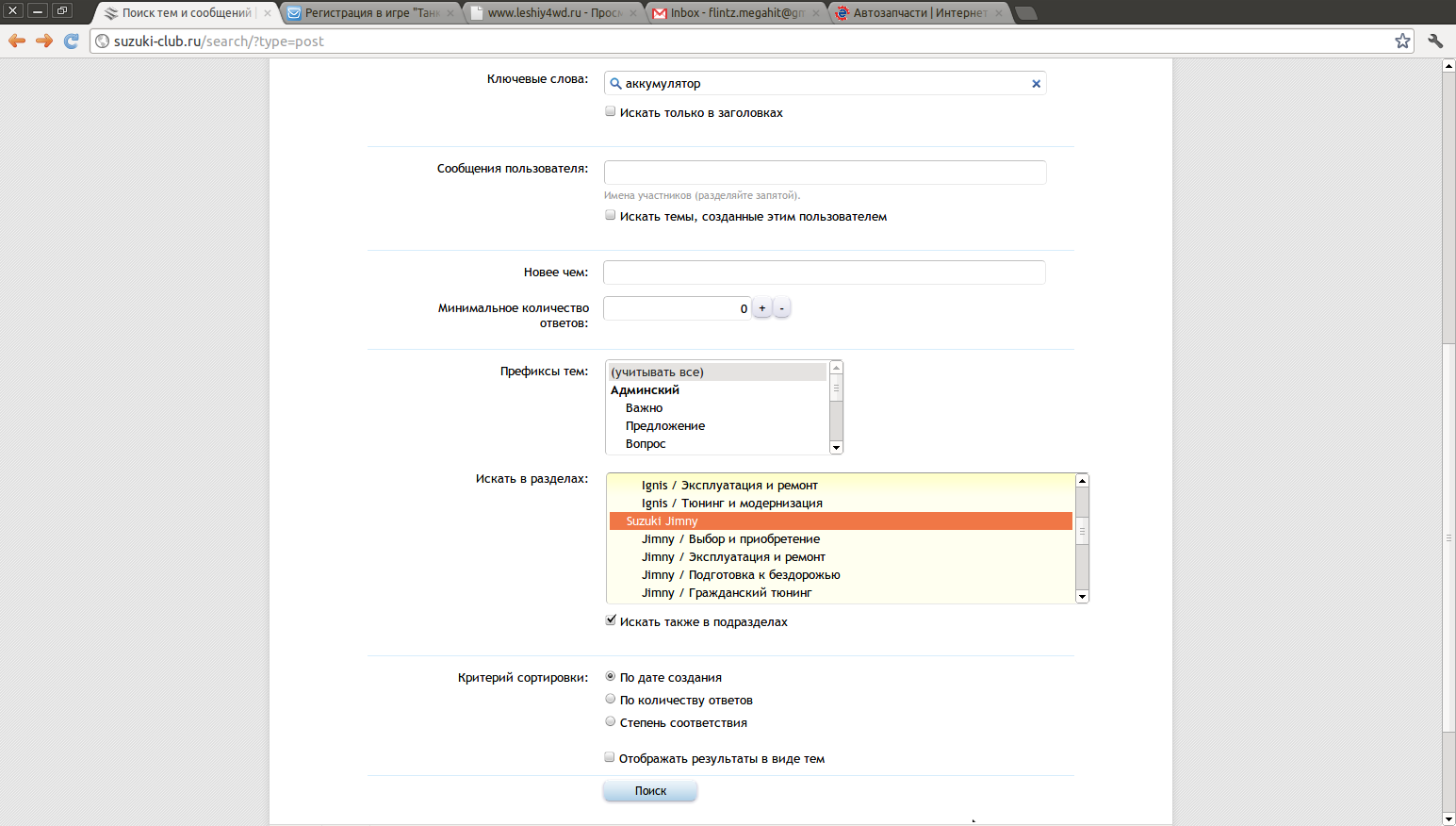Open the browser wrench settings menu

(x=1435, y=41)
